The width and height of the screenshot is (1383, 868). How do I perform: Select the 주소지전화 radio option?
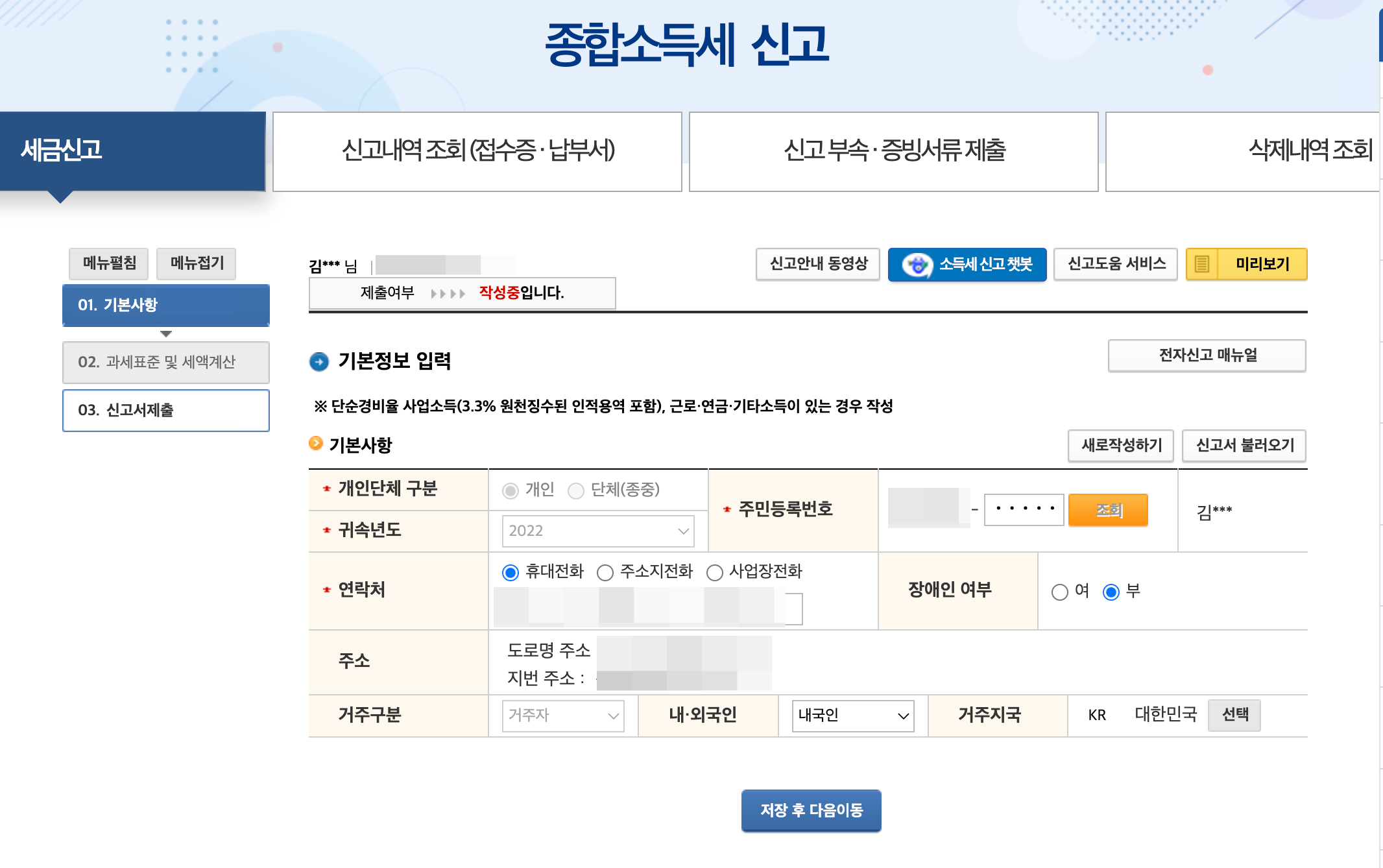click(x=605, y=573)
